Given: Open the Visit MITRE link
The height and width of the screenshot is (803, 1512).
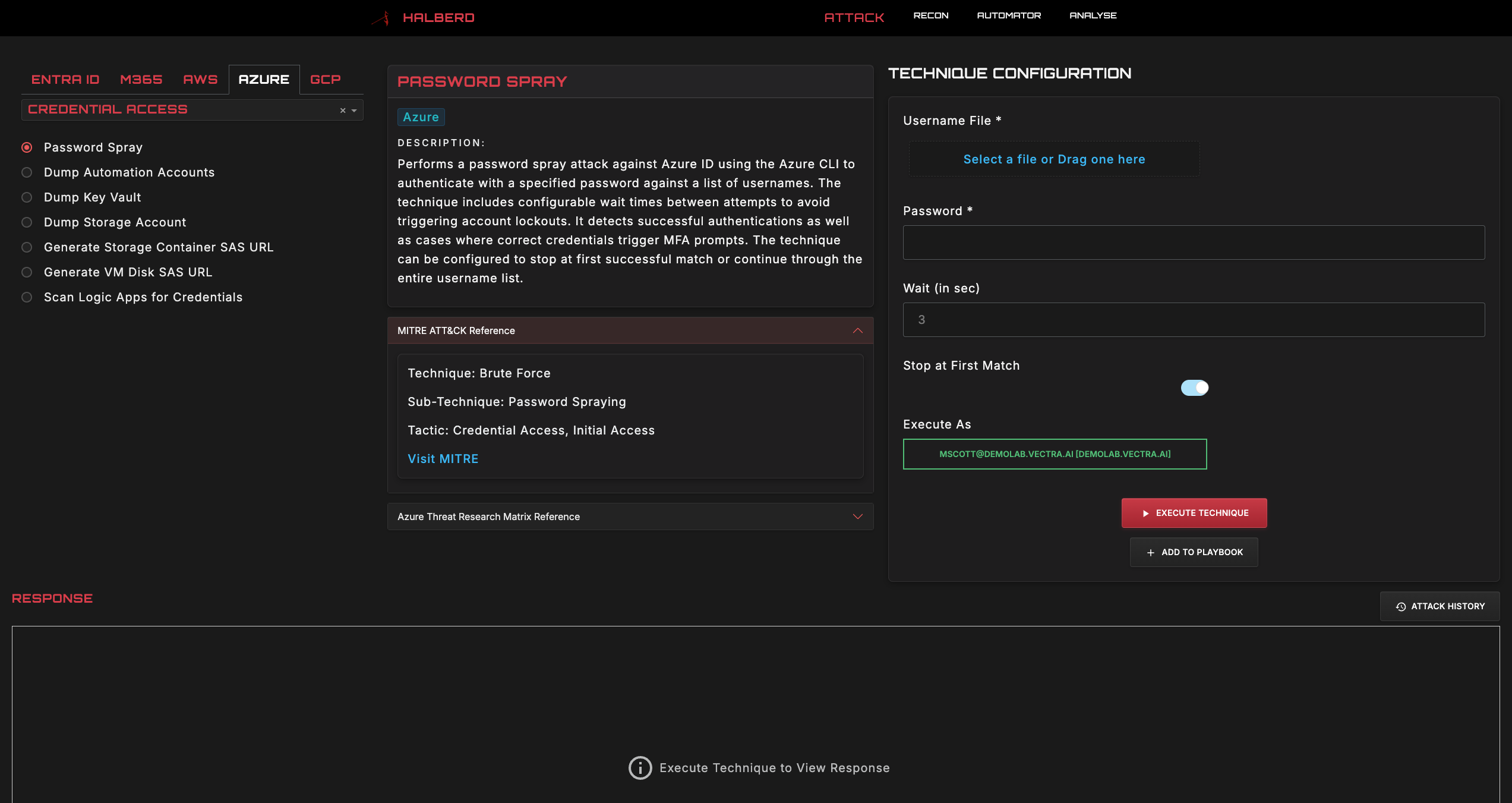Looking at the screenshot, I should coord(443,459).
